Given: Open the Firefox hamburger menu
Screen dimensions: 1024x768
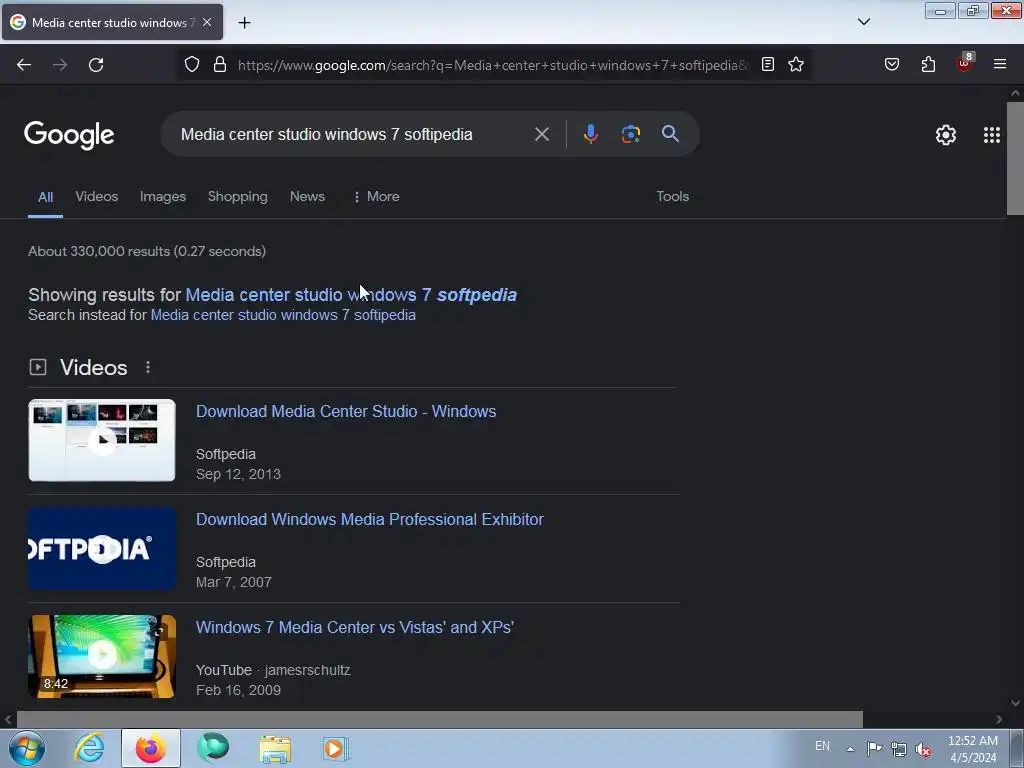Looking at the screenshot, I should click(1000, 64).
